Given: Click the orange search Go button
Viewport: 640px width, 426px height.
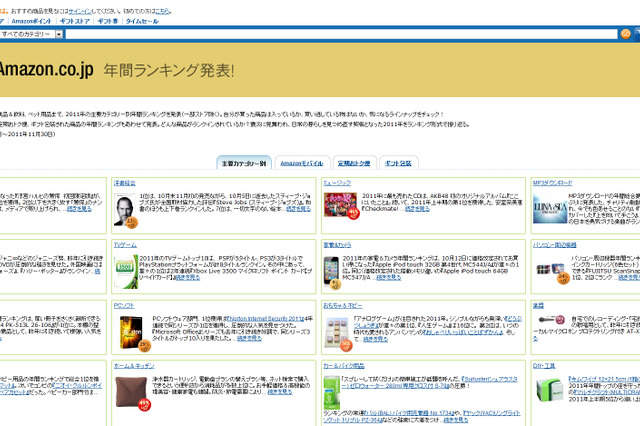Looking at the screenshot, I should click(625, 34).
